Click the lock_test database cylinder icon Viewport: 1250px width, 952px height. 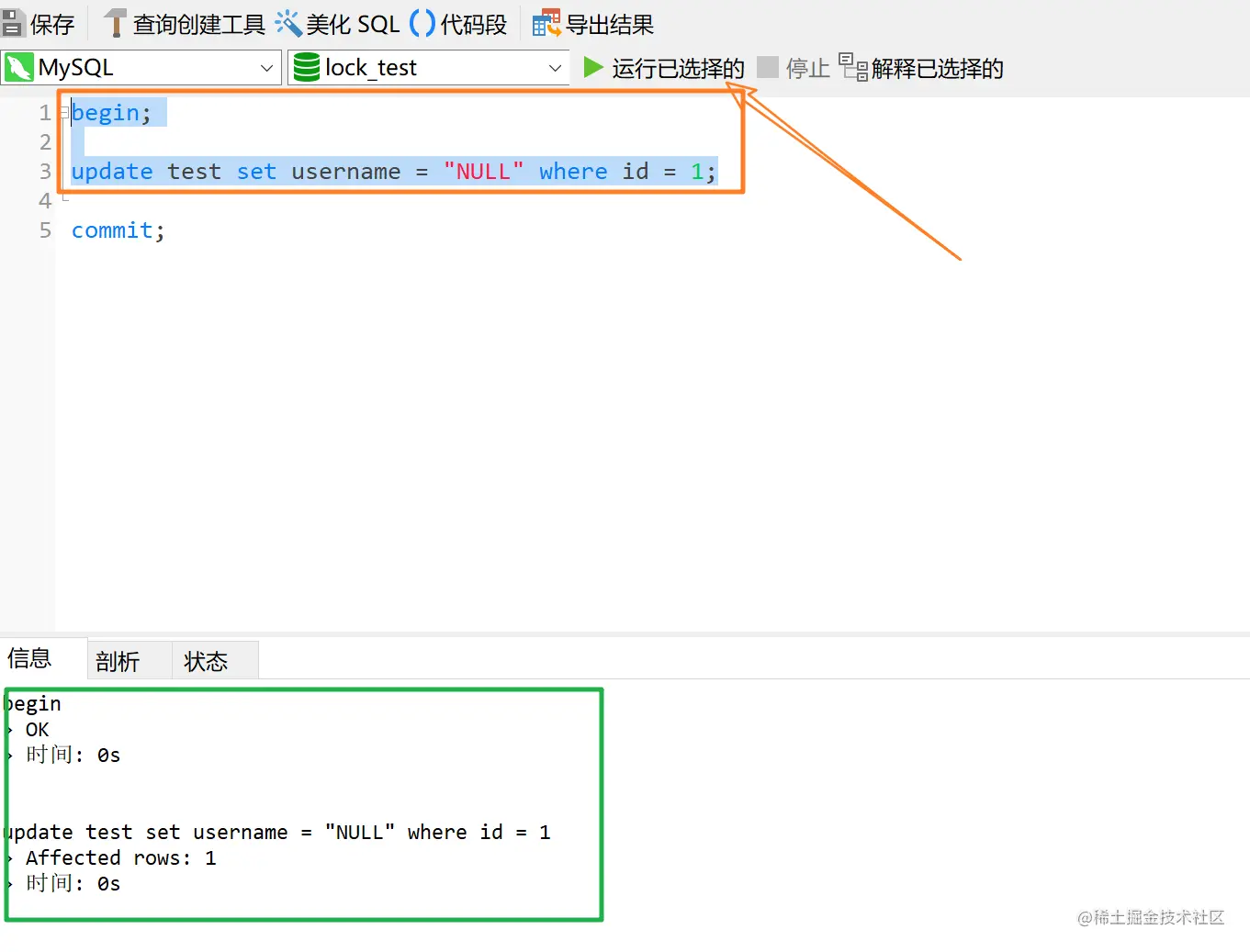(307, 67)
